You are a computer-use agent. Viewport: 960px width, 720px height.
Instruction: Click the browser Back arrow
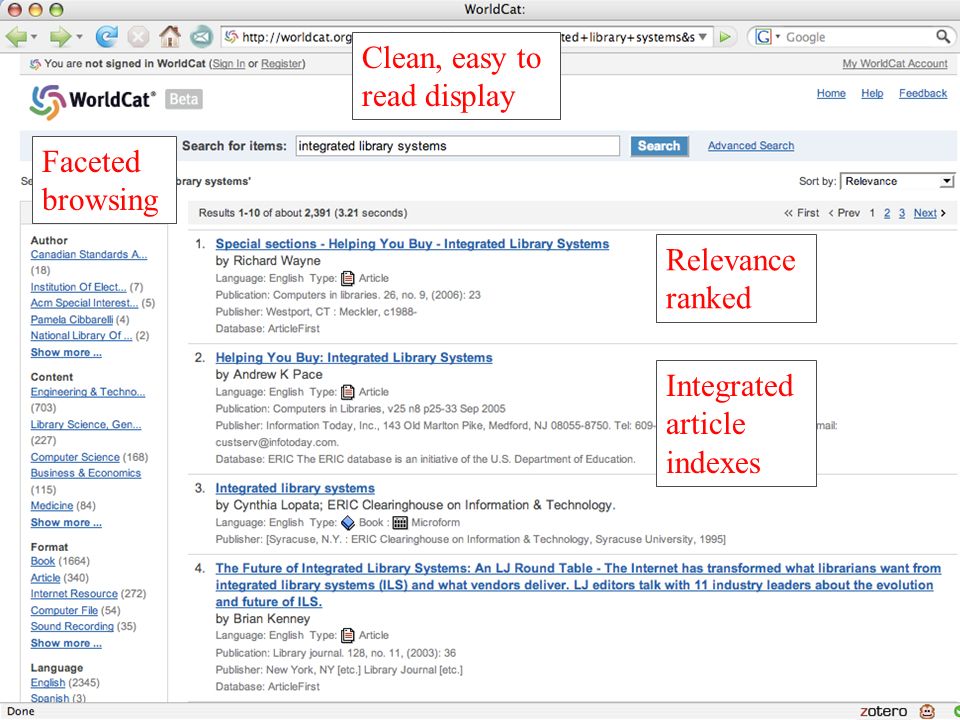point(16,37)
